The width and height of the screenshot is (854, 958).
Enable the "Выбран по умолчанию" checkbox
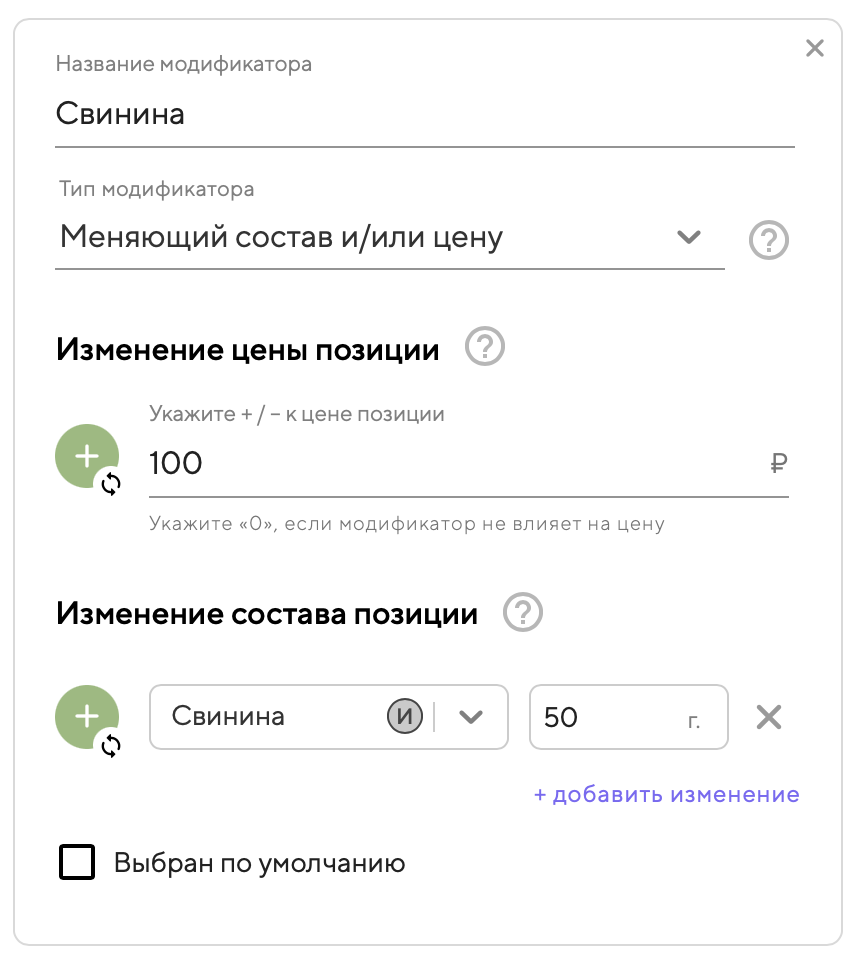[x=77, y=862]
